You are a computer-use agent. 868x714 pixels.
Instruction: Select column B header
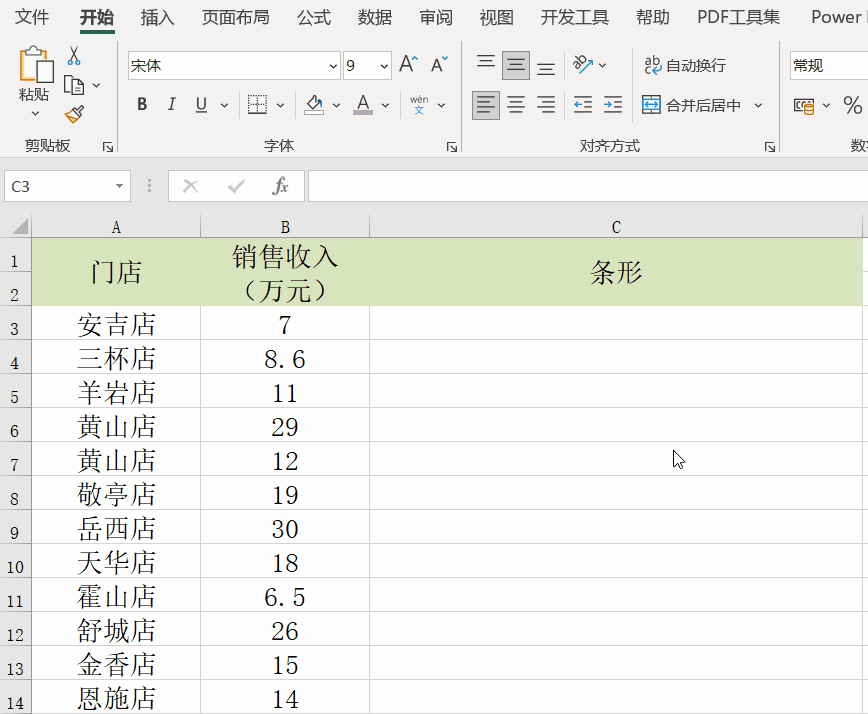click(x=285, y=227)
